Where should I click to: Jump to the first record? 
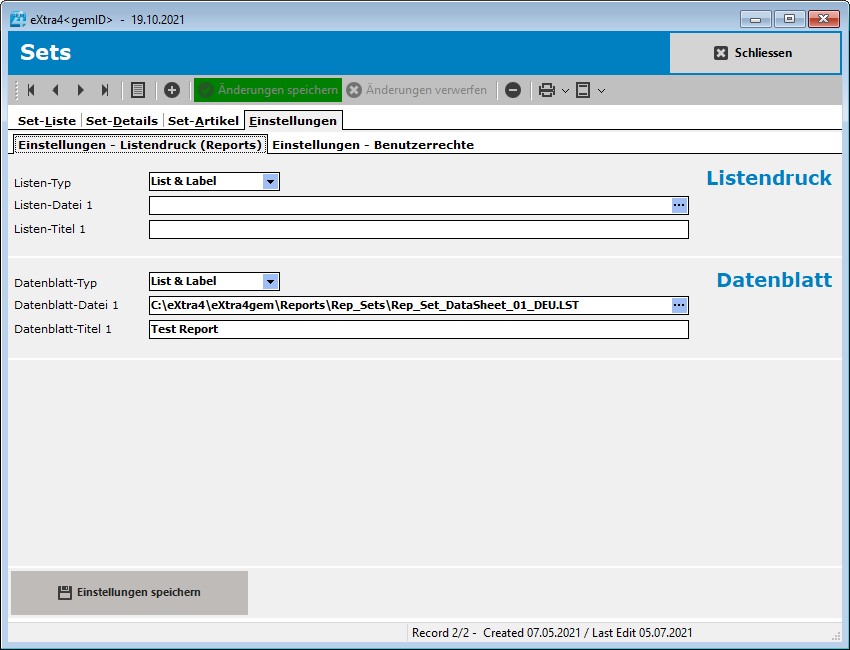point(31,90)
